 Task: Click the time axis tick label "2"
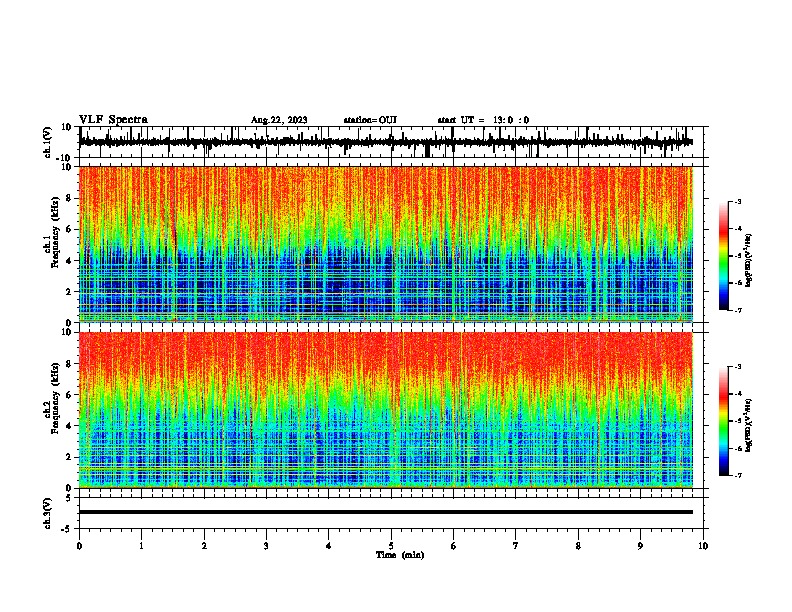204,546
